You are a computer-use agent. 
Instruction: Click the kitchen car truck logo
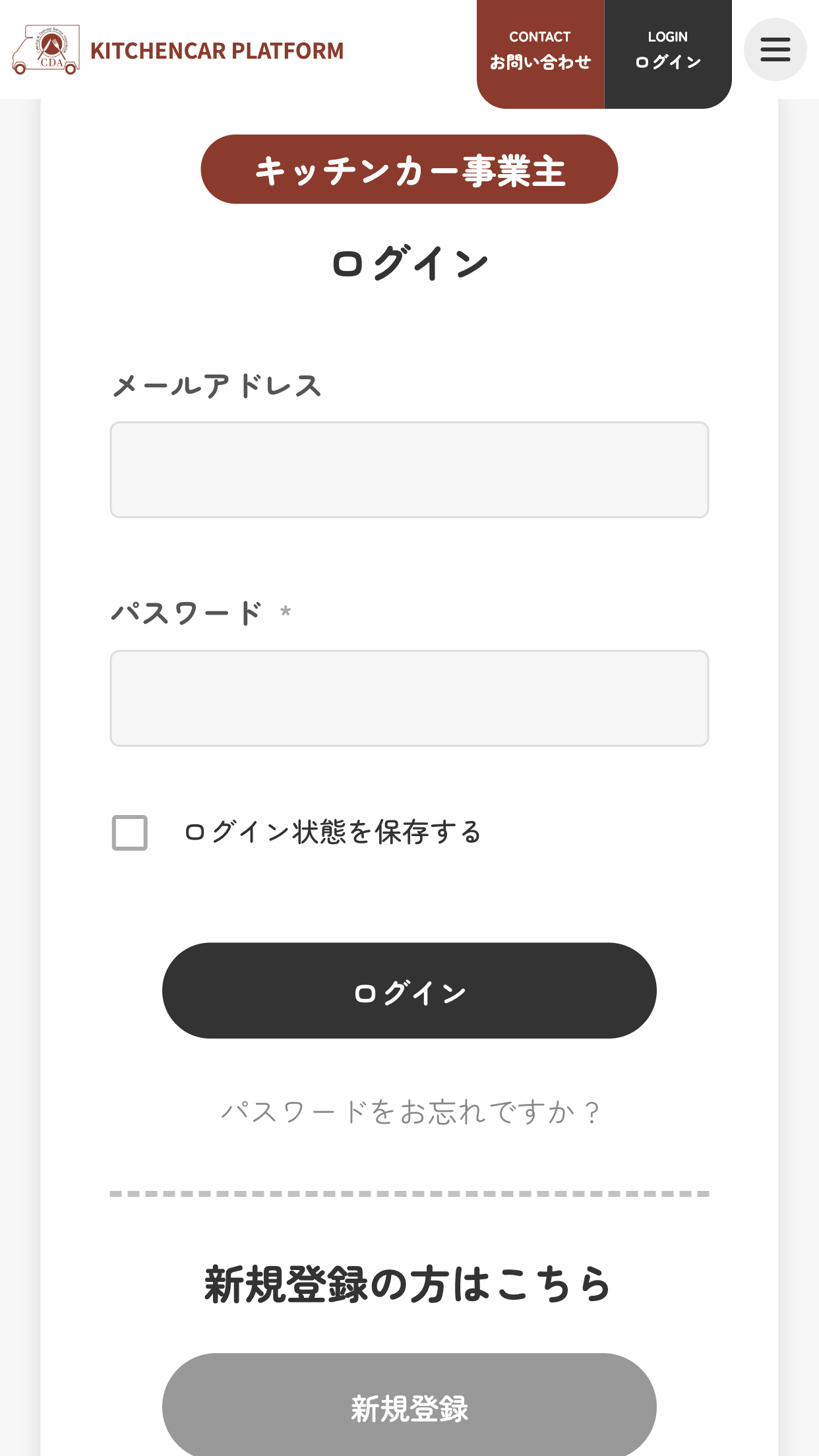[45, 49]
